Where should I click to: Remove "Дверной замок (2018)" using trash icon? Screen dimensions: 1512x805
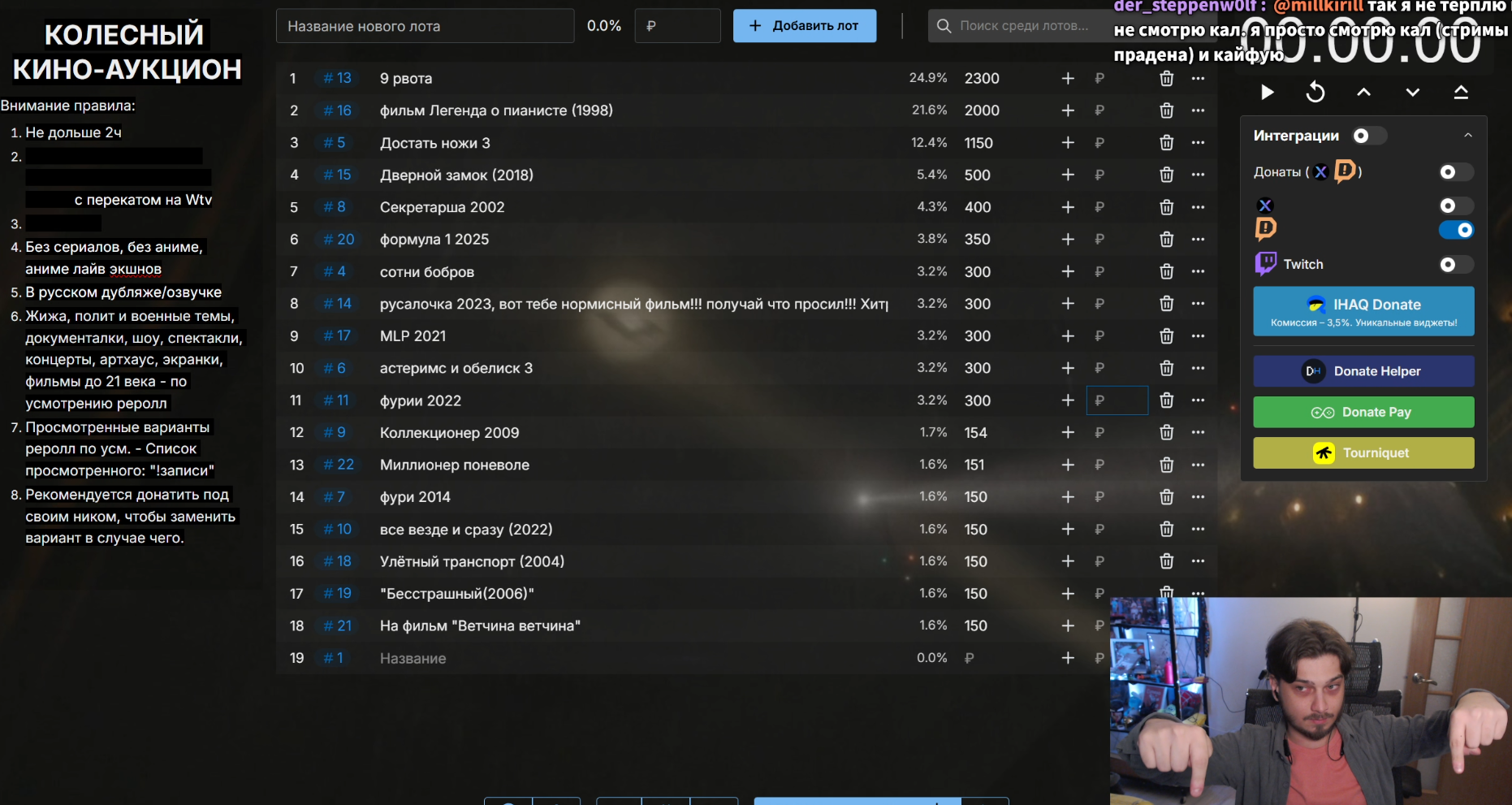click(x=1167, y=175)
